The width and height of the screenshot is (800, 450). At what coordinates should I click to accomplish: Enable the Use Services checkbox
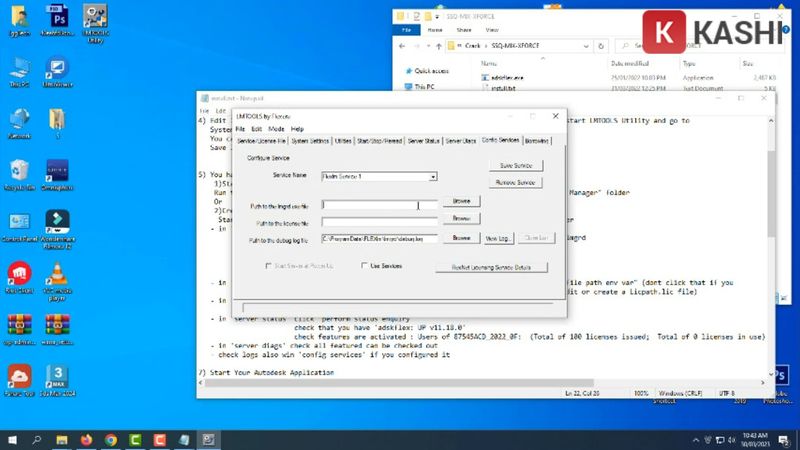coord(364,266)
